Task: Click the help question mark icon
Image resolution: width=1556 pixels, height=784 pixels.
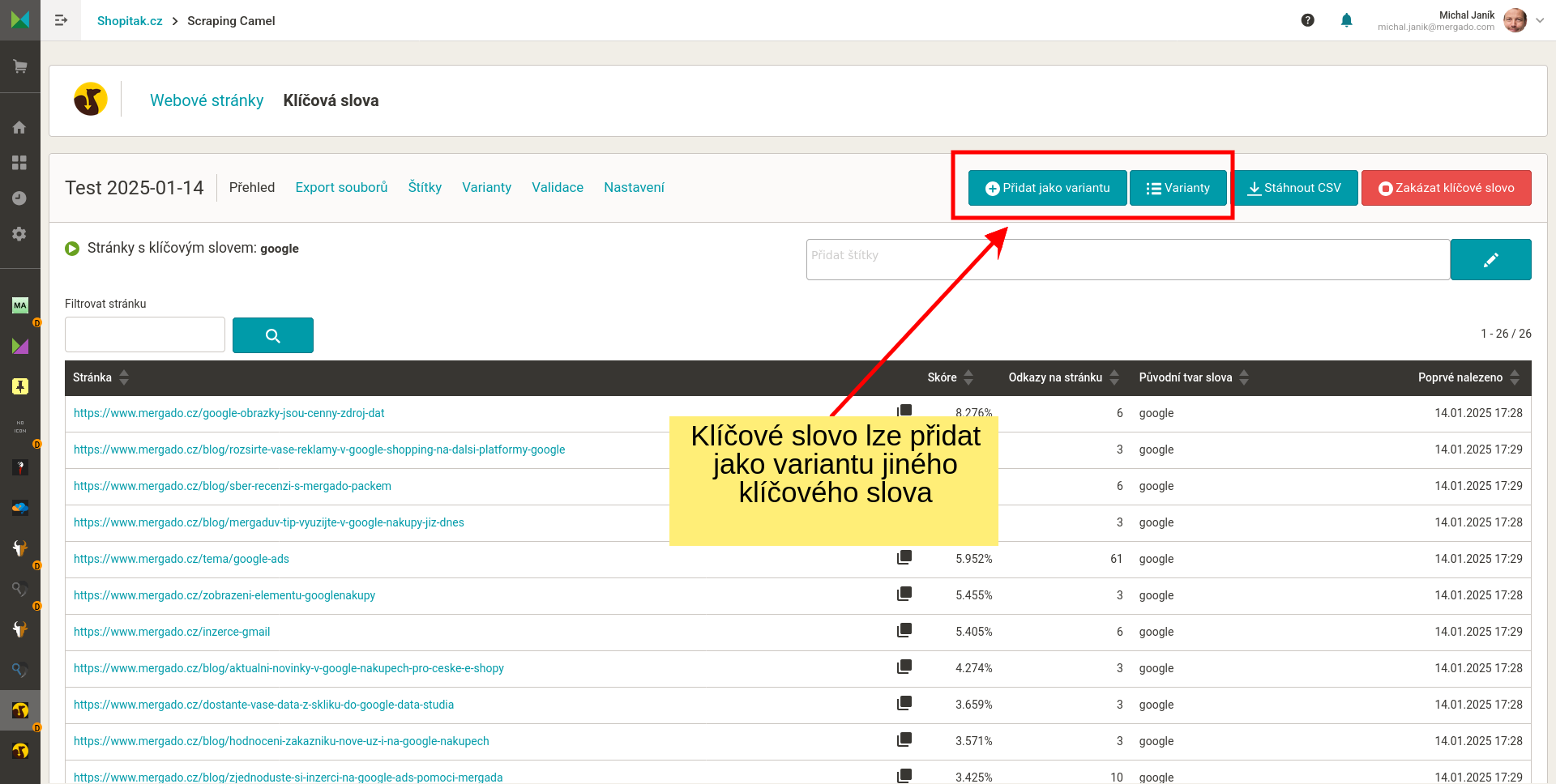Action: 1307,20
